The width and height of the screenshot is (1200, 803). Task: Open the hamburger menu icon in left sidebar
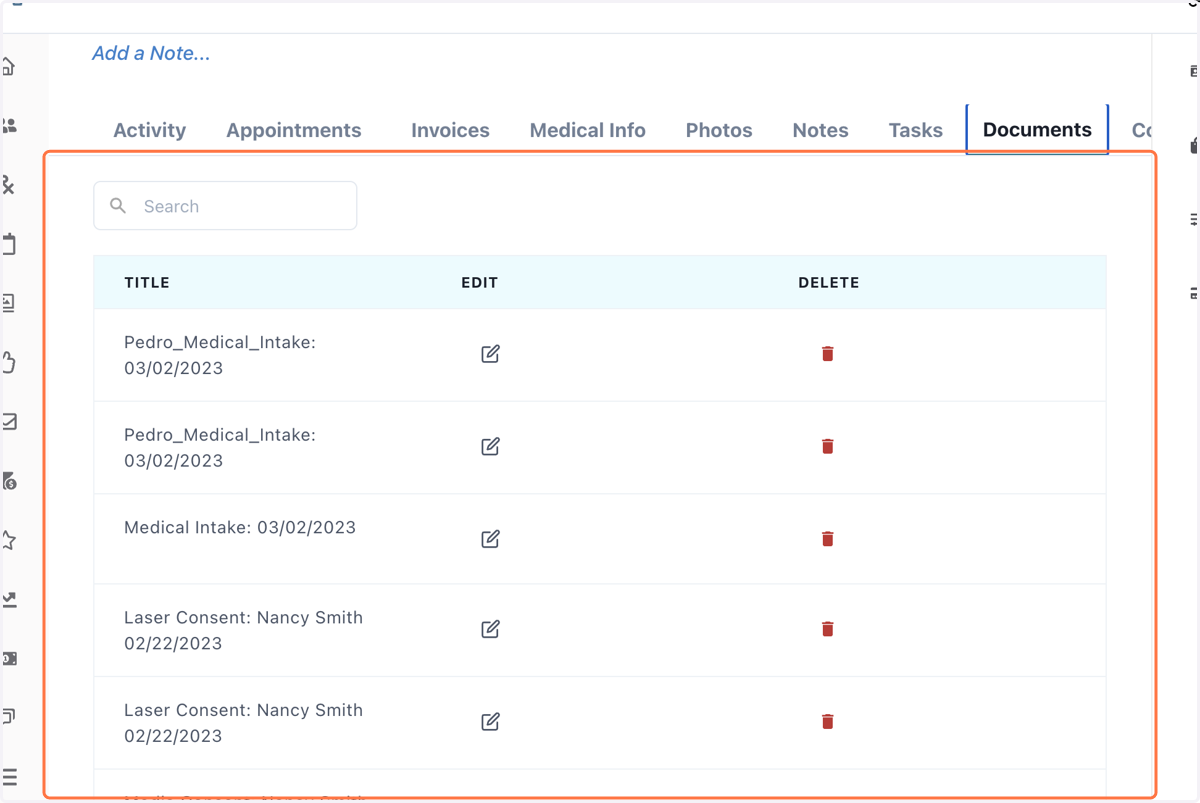10,777
